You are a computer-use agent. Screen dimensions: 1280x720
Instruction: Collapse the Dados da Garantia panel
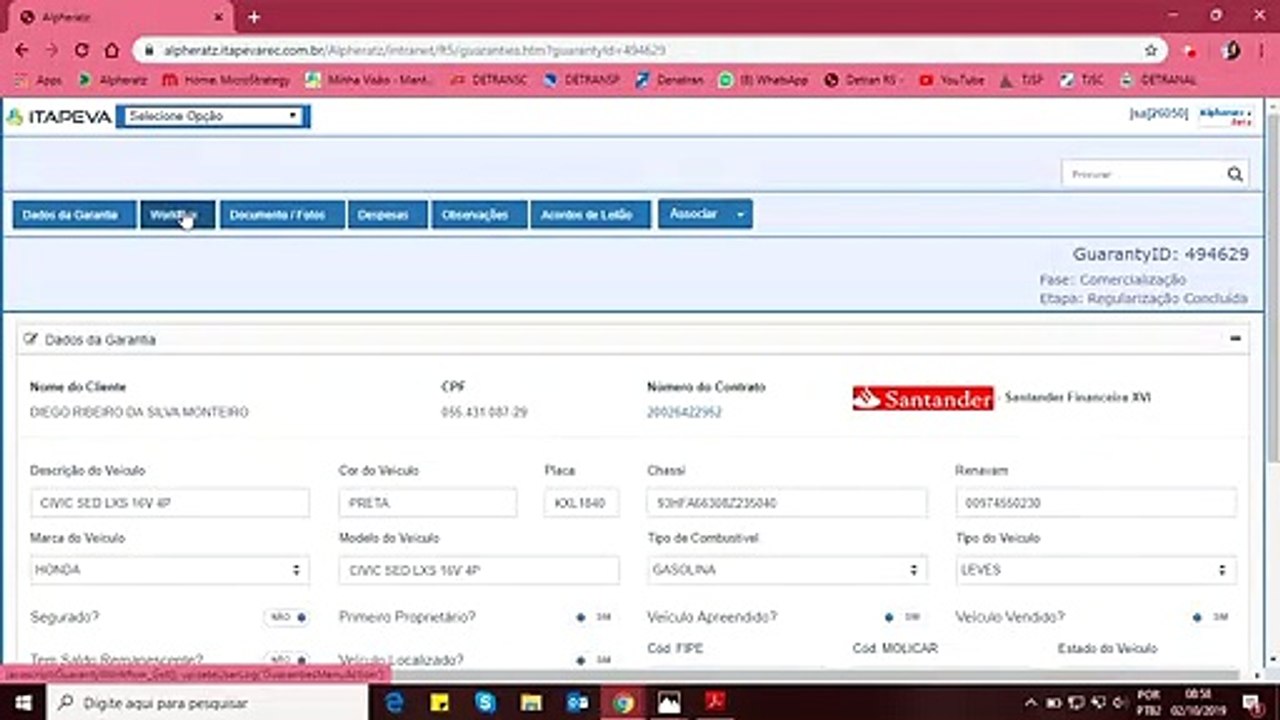[x=1236, y=339]
